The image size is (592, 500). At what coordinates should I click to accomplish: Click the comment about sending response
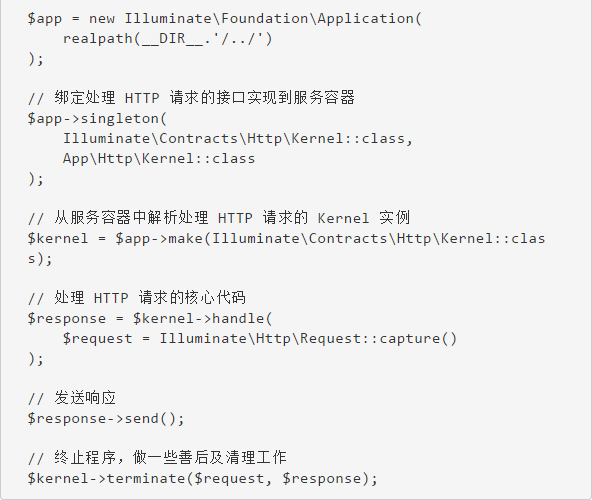(72, 398)
